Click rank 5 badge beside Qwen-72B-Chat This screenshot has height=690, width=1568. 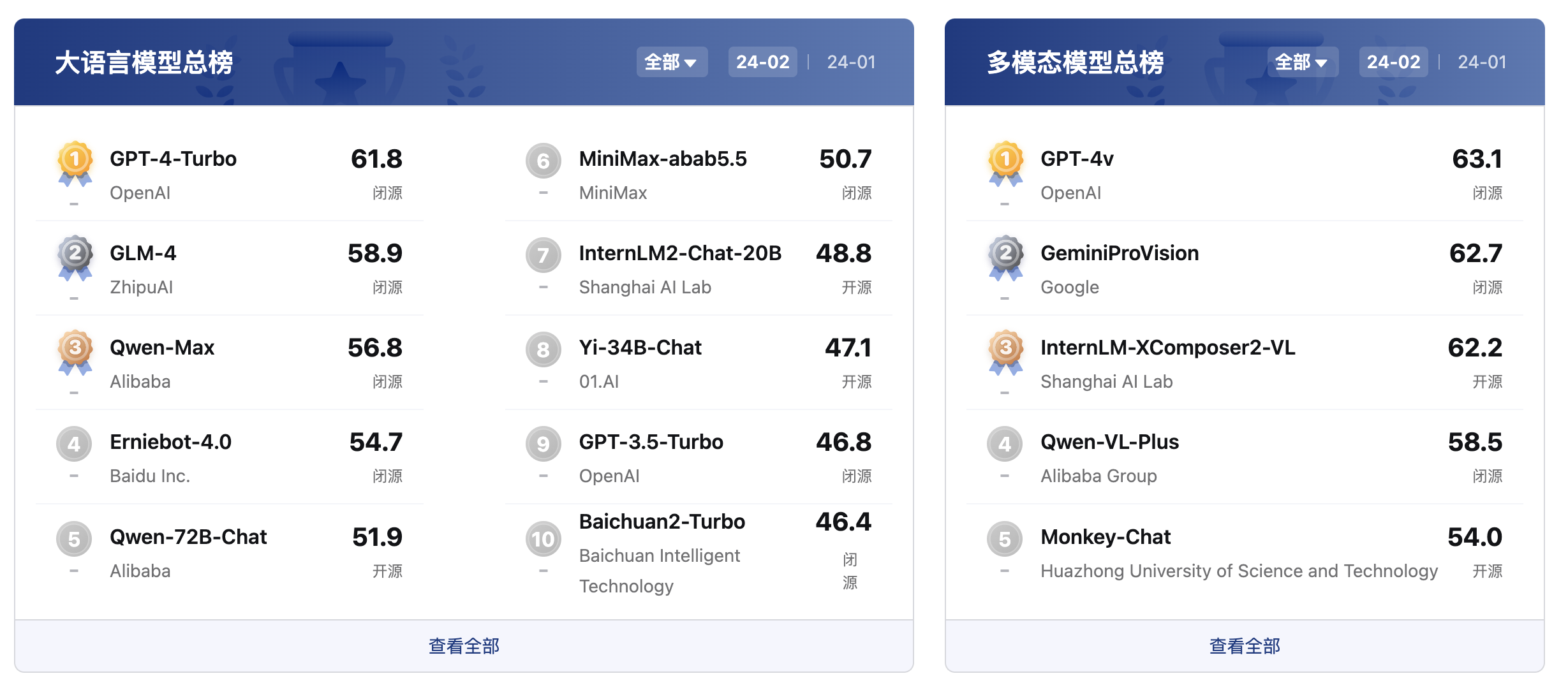[74, 539]
